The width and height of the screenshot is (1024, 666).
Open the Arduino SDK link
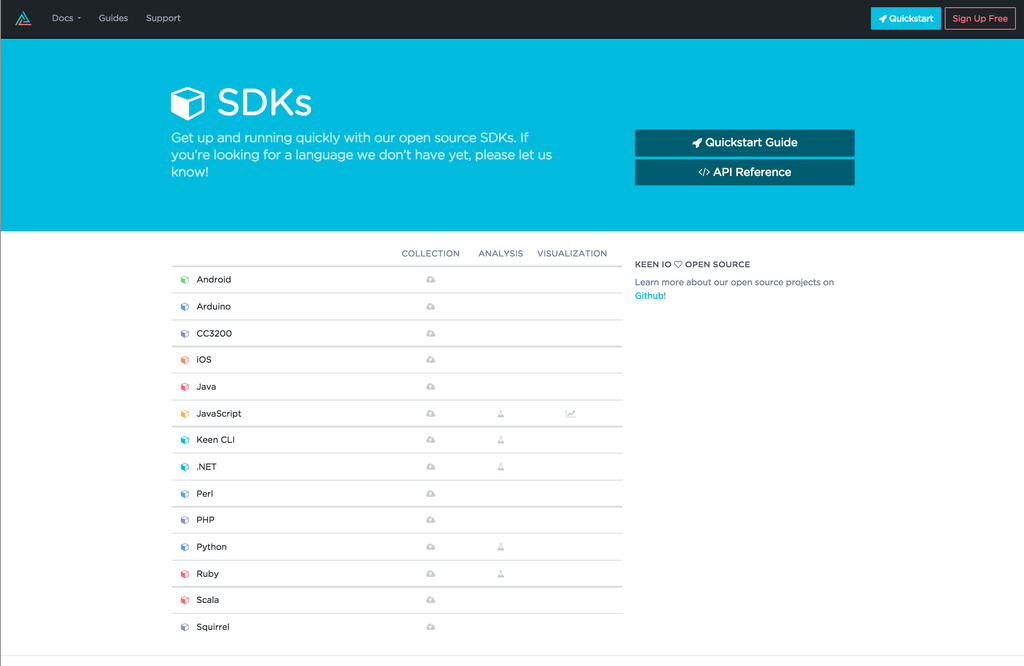[x=214, y=306]
